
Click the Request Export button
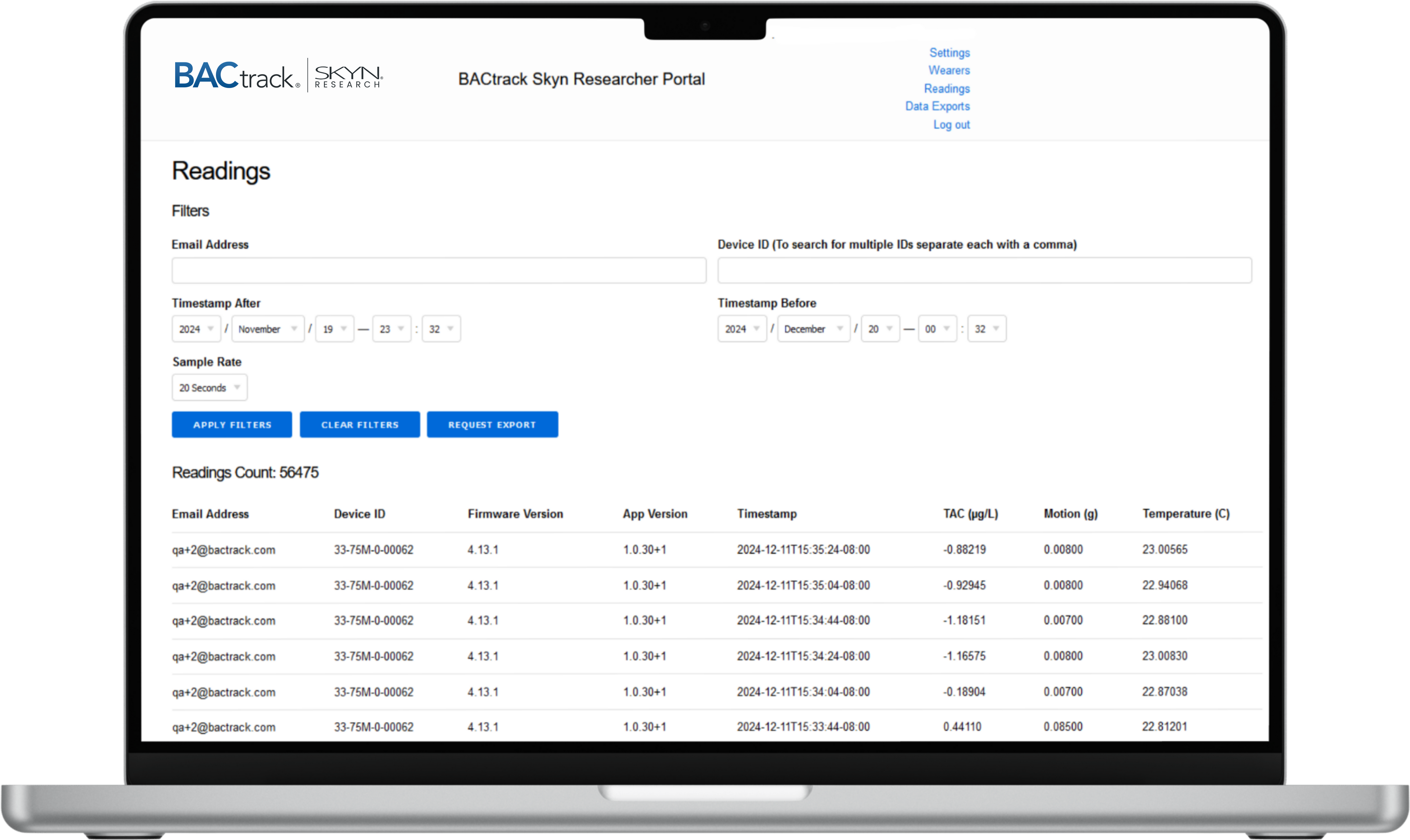(492, 424)
